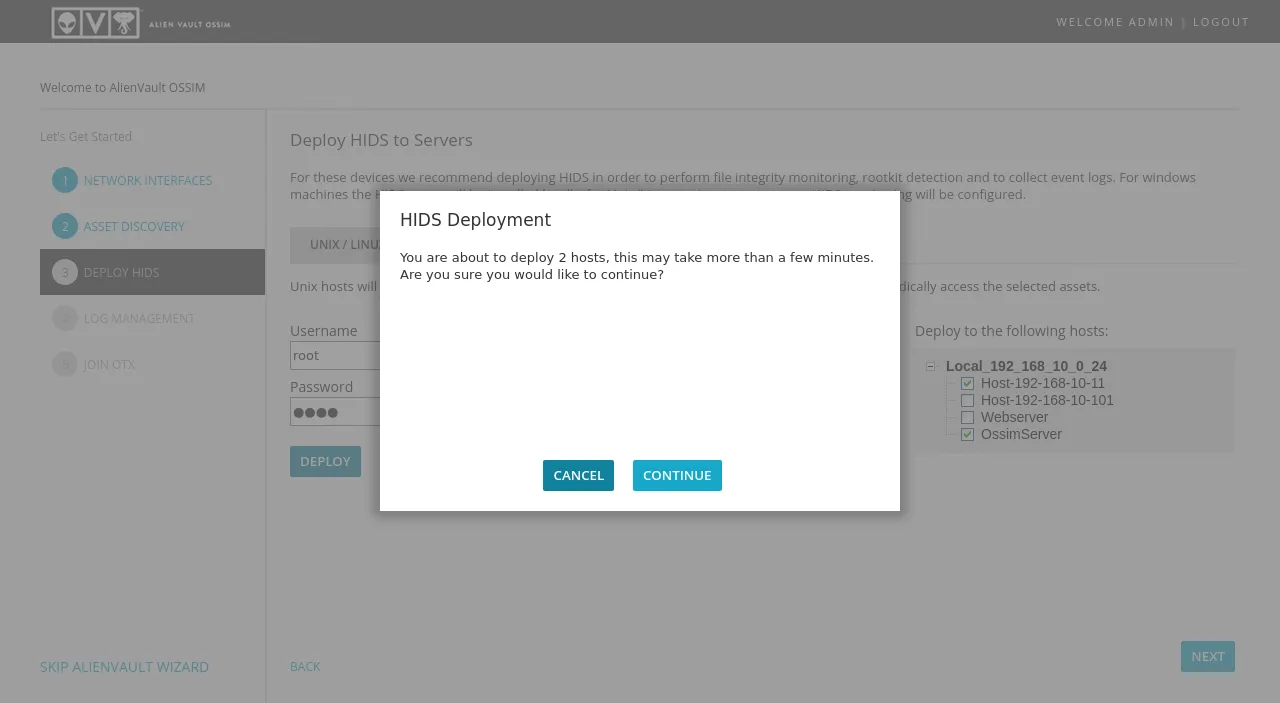Click the step 4 Log Management circle
The height and width of the screenshot is (703, 1280).
(65, 318)
